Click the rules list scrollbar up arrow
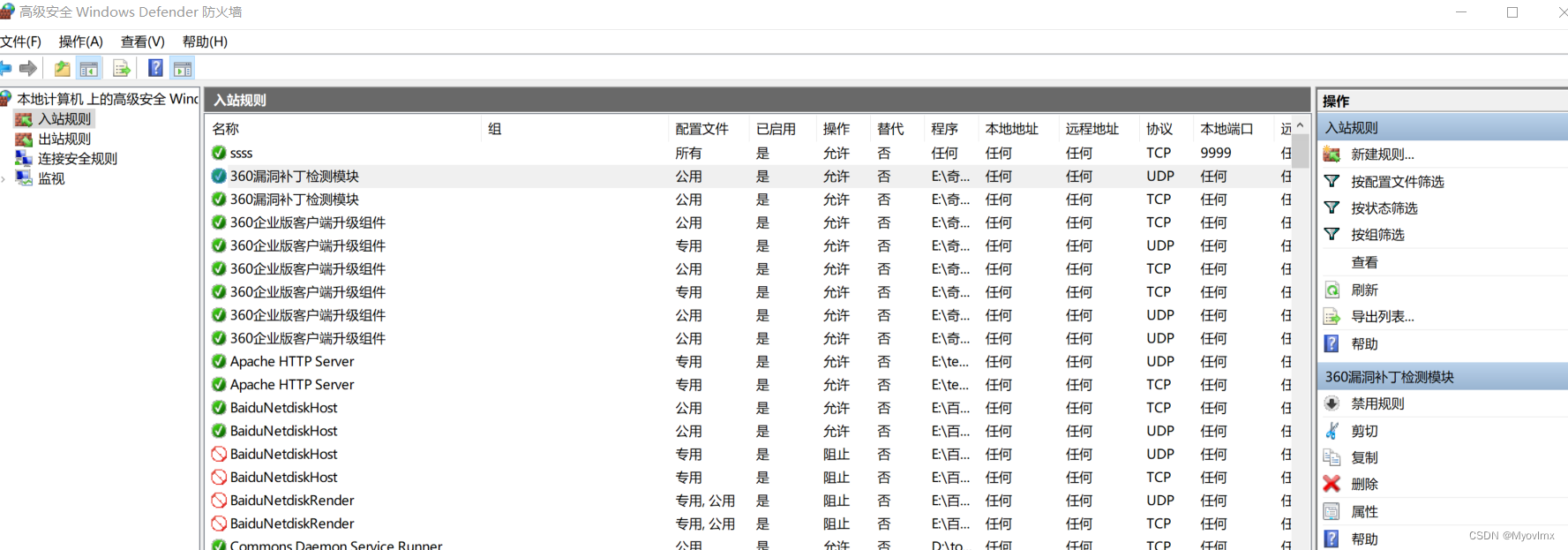1568x550 pixels. (1300, 125)
